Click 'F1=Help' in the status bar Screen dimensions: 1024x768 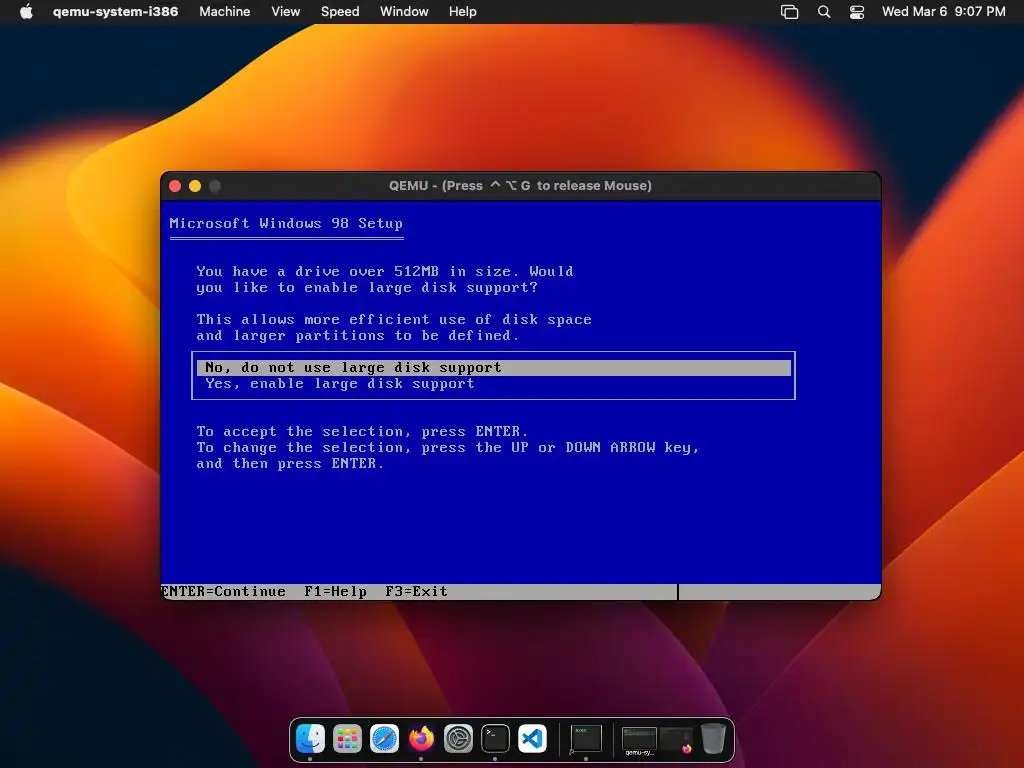point(336,592)
